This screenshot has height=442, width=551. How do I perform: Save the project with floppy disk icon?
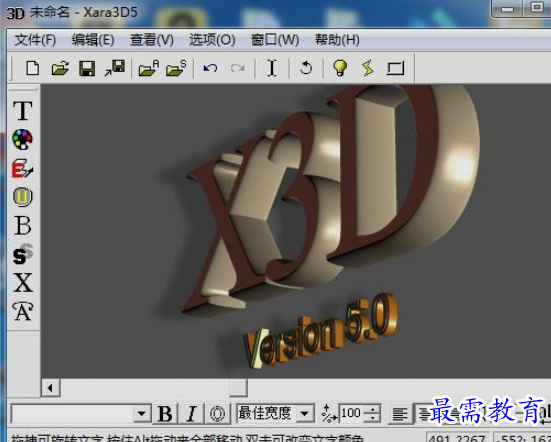coord(87,68)
